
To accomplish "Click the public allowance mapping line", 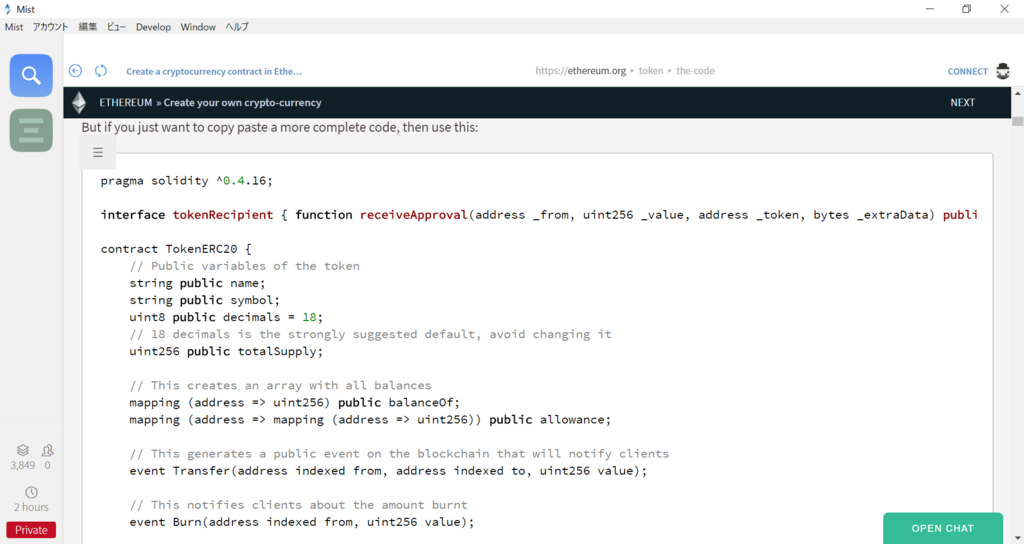I will (370, 419).
